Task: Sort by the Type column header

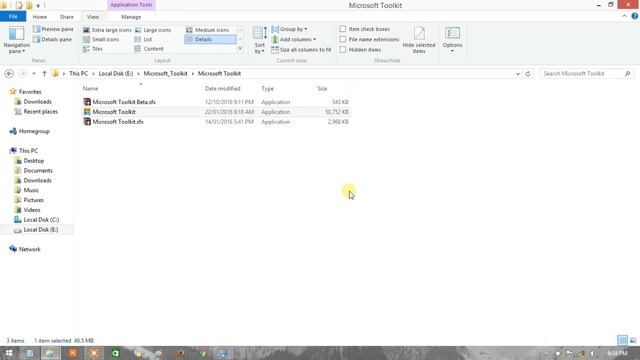Action: pyautogui.click(x=267, y=89)
